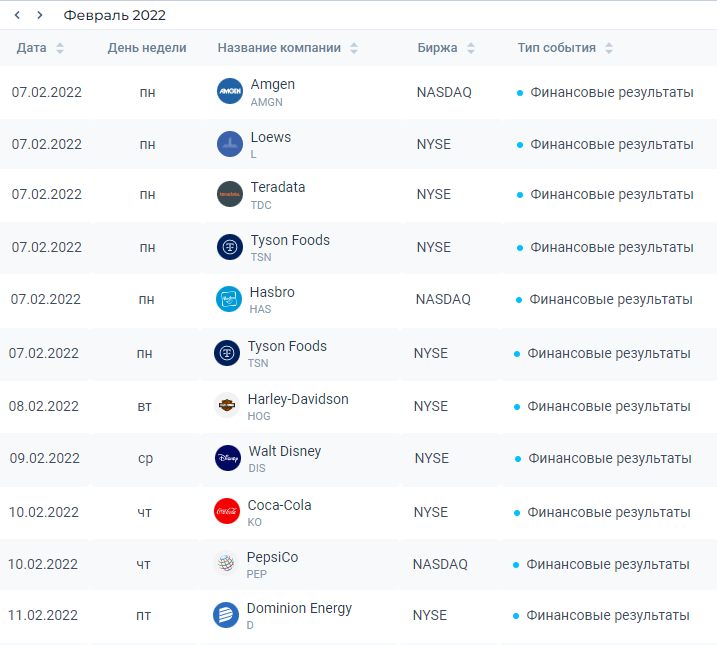The image size is (717, 646).
Task: Select the AMGN ticker text
Action: click(266, 102)
